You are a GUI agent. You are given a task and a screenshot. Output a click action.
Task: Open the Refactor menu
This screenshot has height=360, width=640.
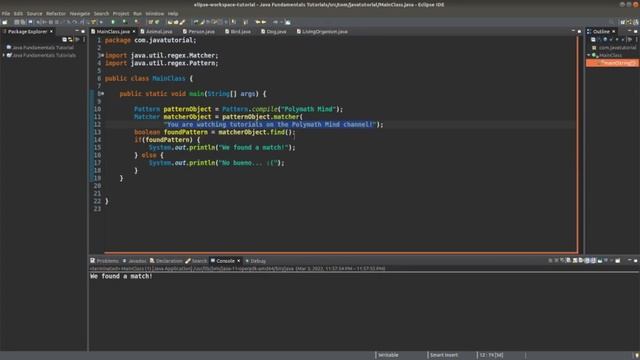tap(56, 13)
